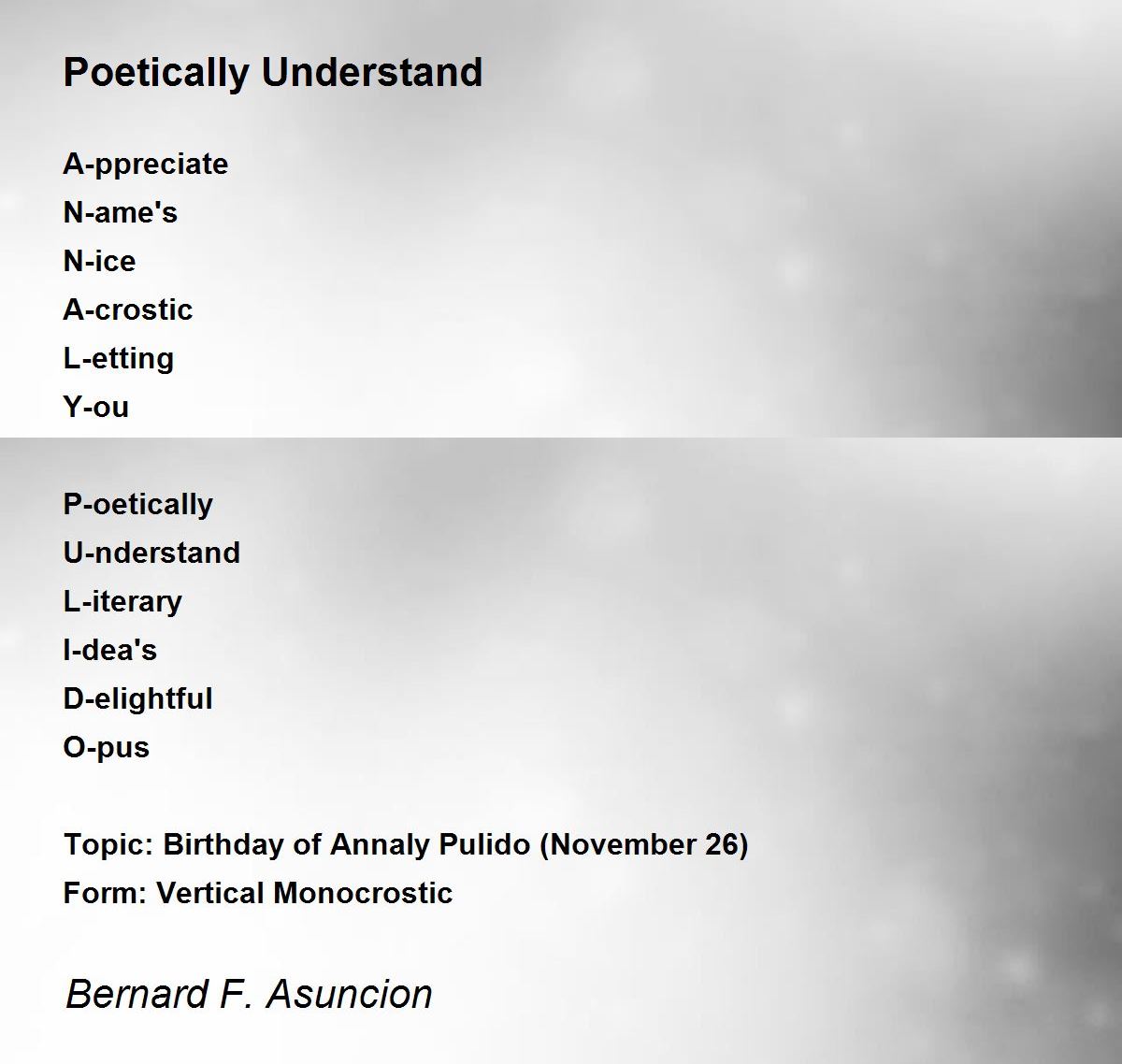
Task: Click the author name Bernard F. Asuncion
Action: 250,994
